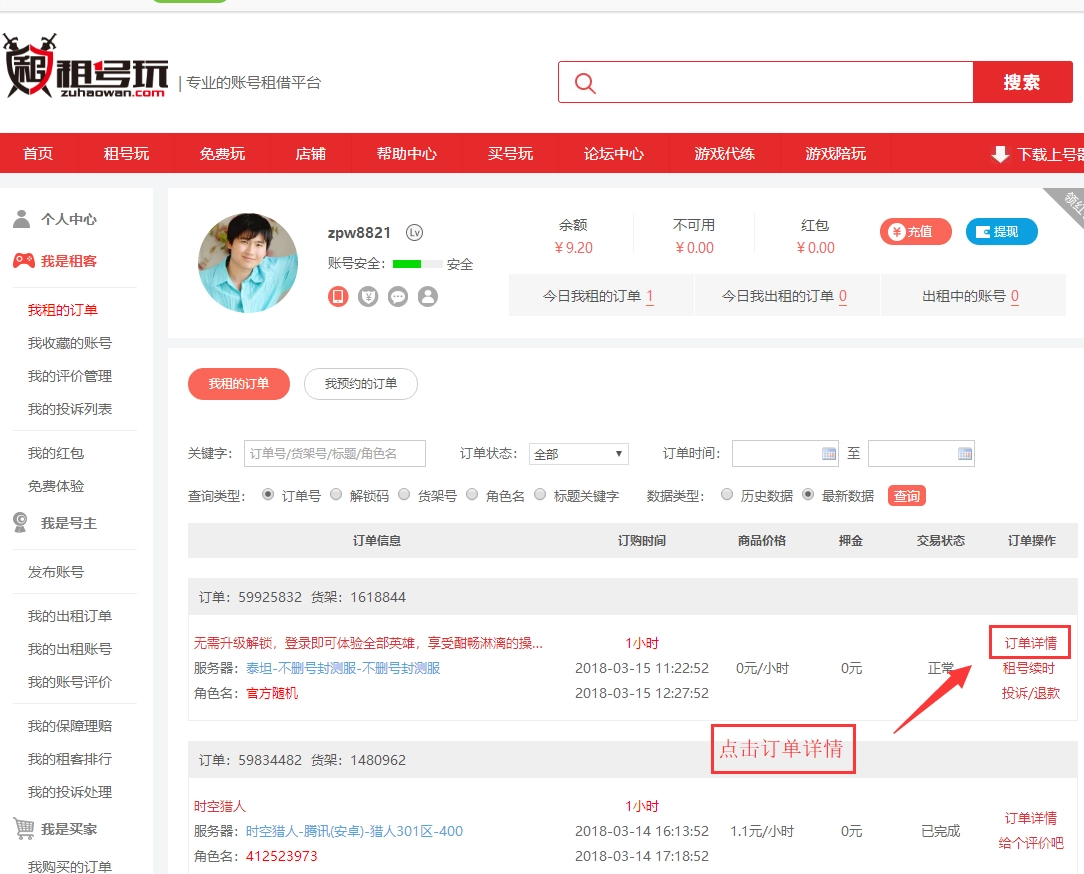Viewport: 1084px width, 874px height.
Task: Click the Lv level badge icon
Action: [x=414, y=232]
